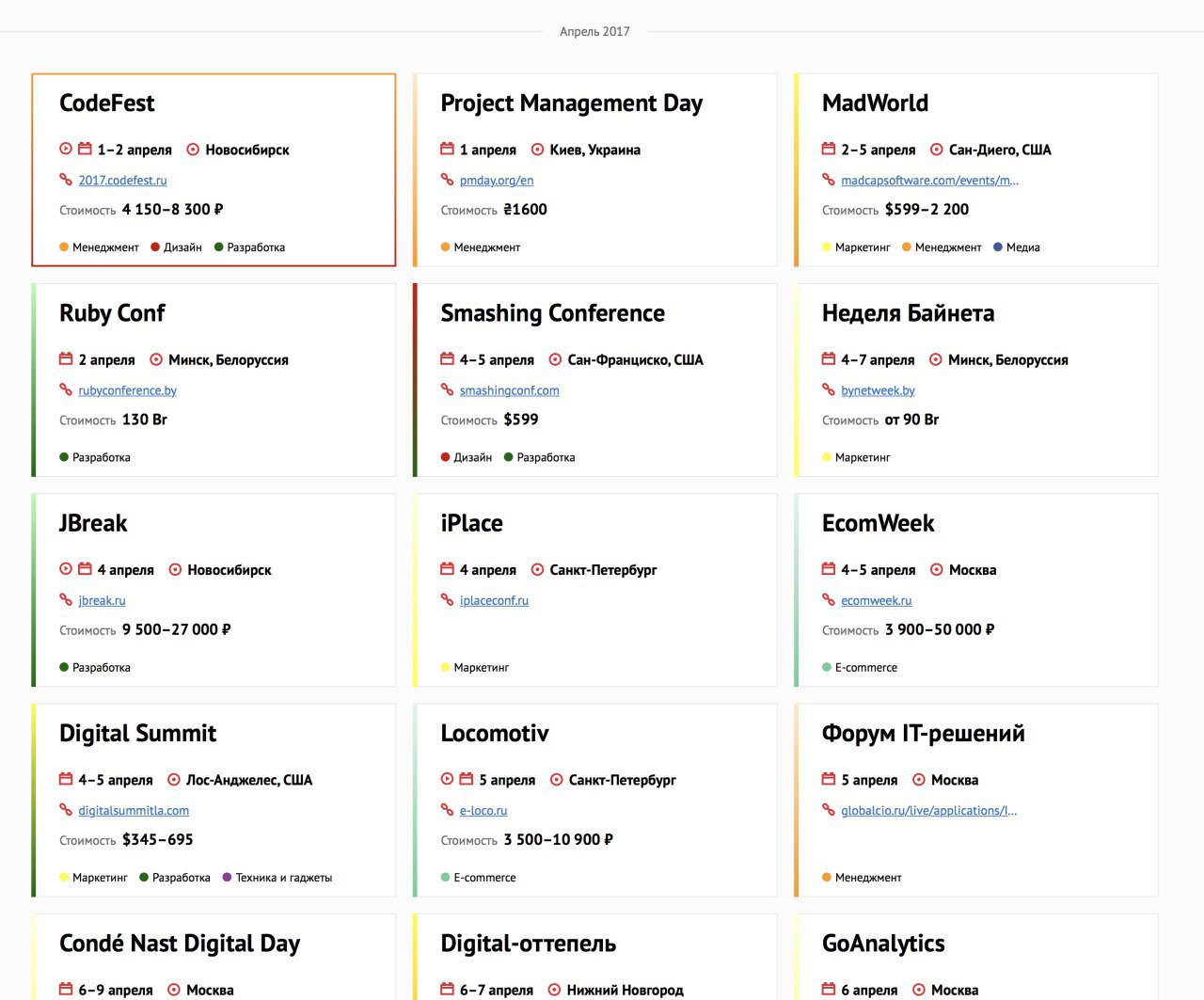The width and height of the screenshot is (1204, 1000).
Task: Click the Медиа tag on the MadWorld card
Action: click(x=1017, y=247)
